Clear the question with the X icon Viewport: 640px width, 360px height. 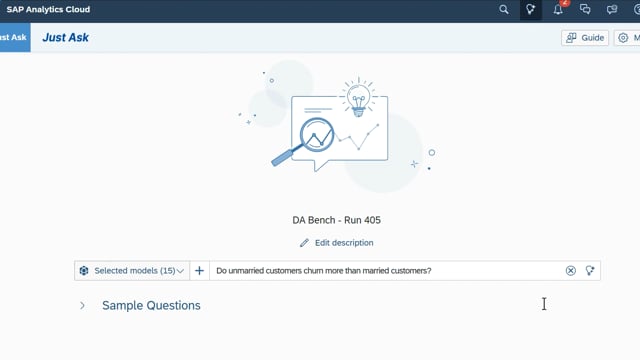(571, 271)
